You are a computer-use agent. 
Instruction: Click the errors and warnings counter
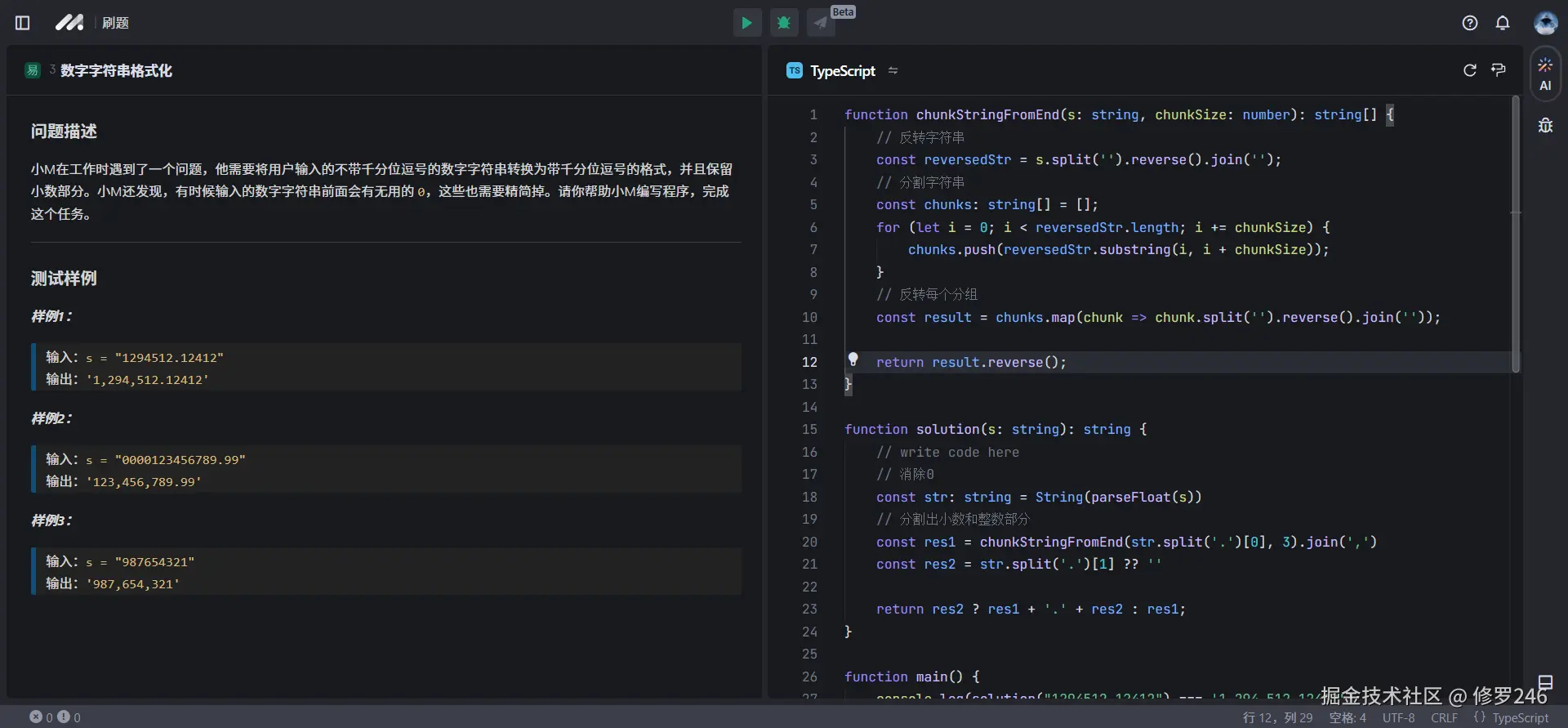point(56,717)
